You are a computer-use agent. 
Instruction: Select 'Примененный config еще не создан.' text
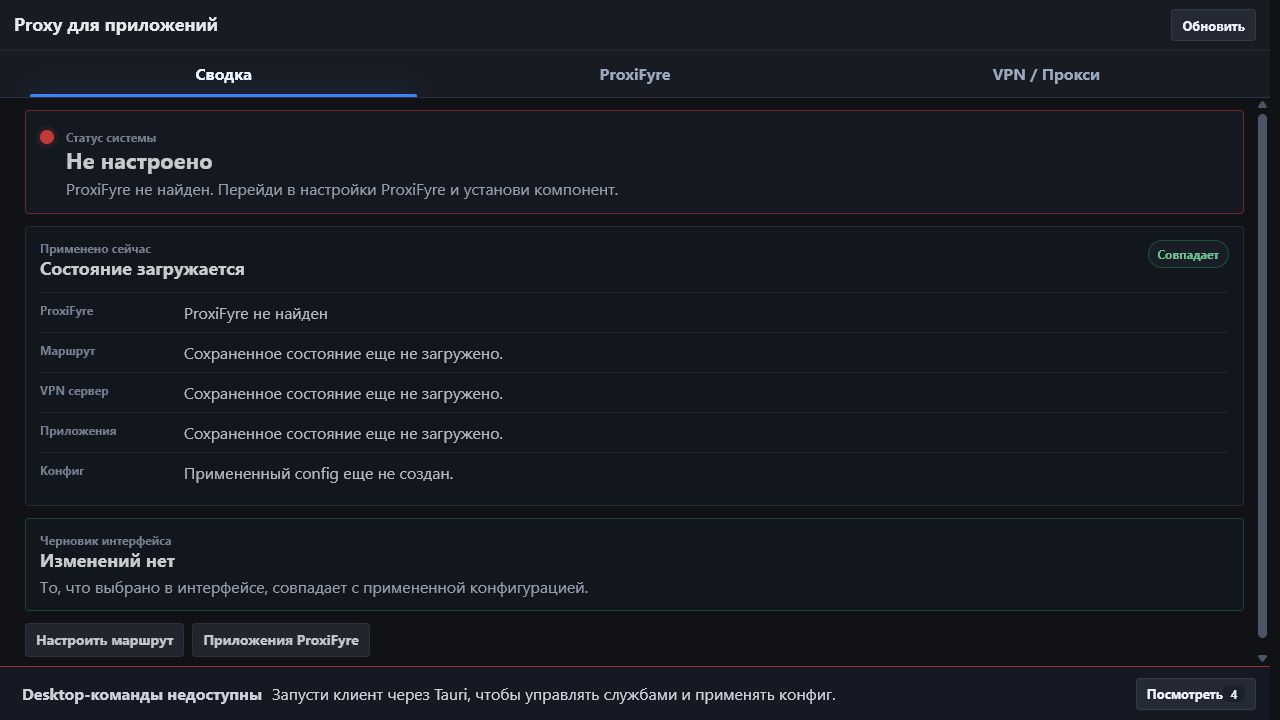click(x=319, y=474)
